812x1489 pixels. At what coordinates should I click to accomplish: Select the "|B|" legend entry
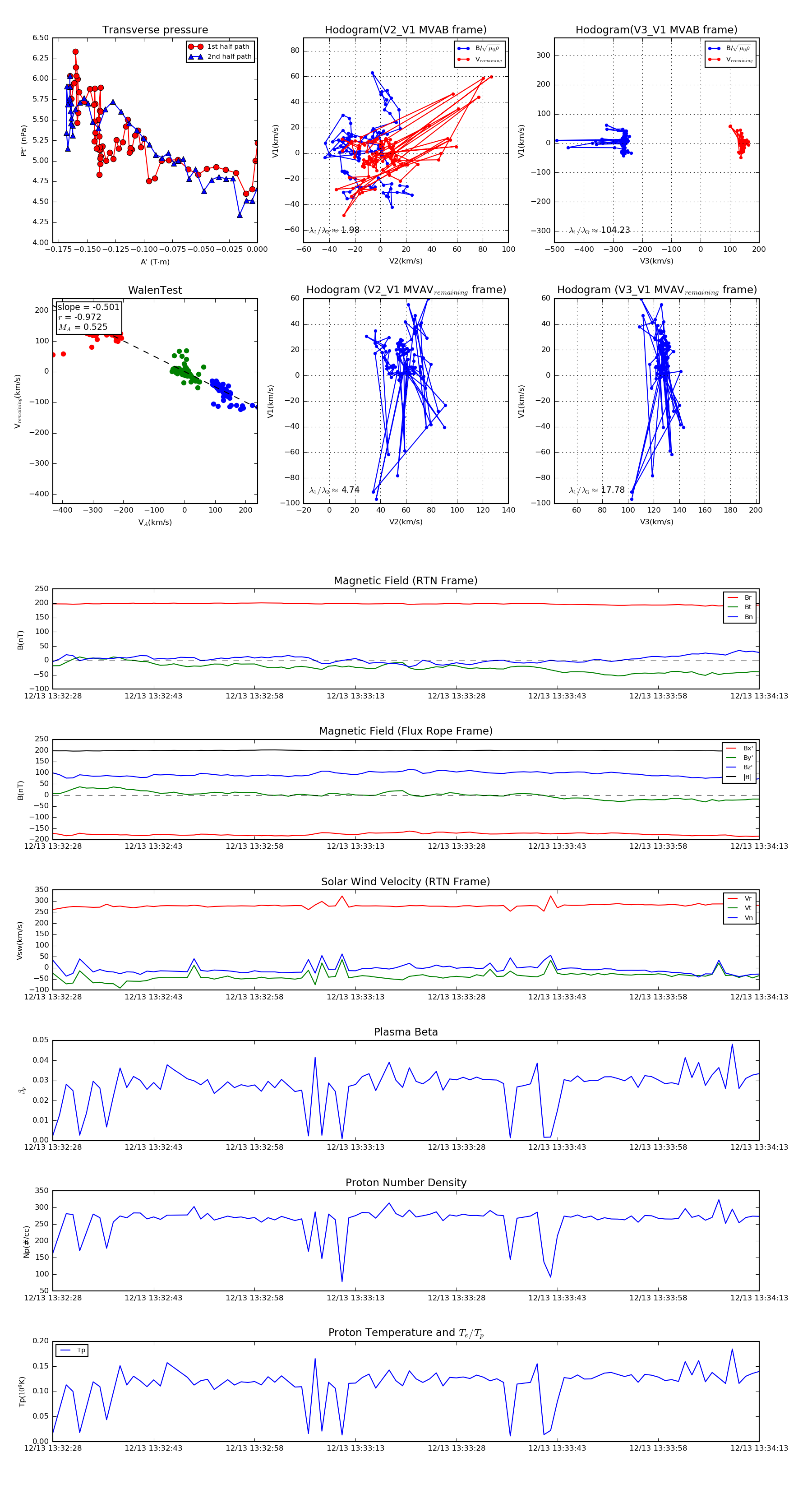pyautogui.click(x=739, y=777)
